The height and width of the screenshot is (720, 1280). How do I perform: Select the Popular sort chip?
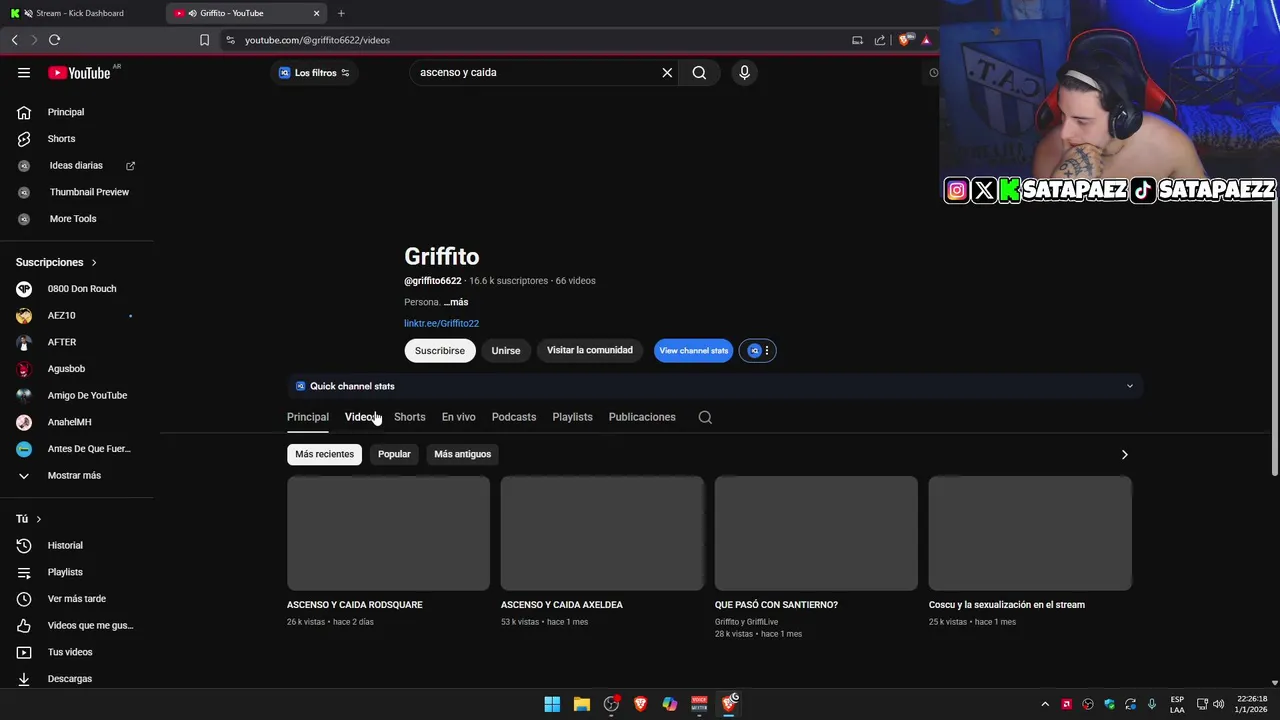tap(394, 454)
